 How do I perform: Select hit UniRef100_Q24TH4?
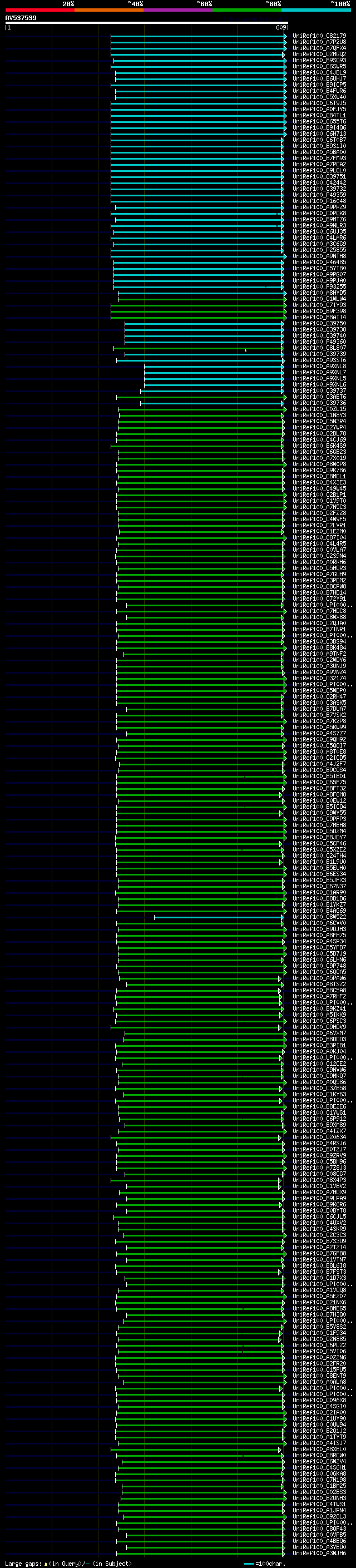click(319, 857)
